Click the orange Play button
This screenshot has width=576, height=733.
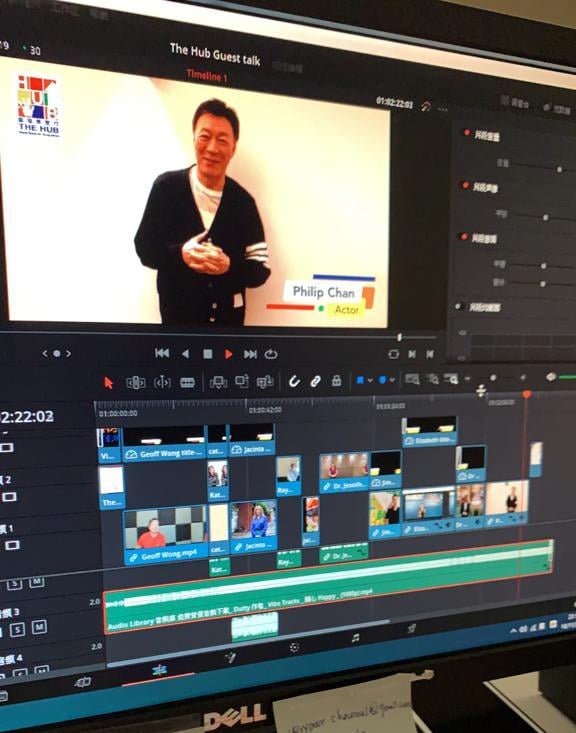228,354
